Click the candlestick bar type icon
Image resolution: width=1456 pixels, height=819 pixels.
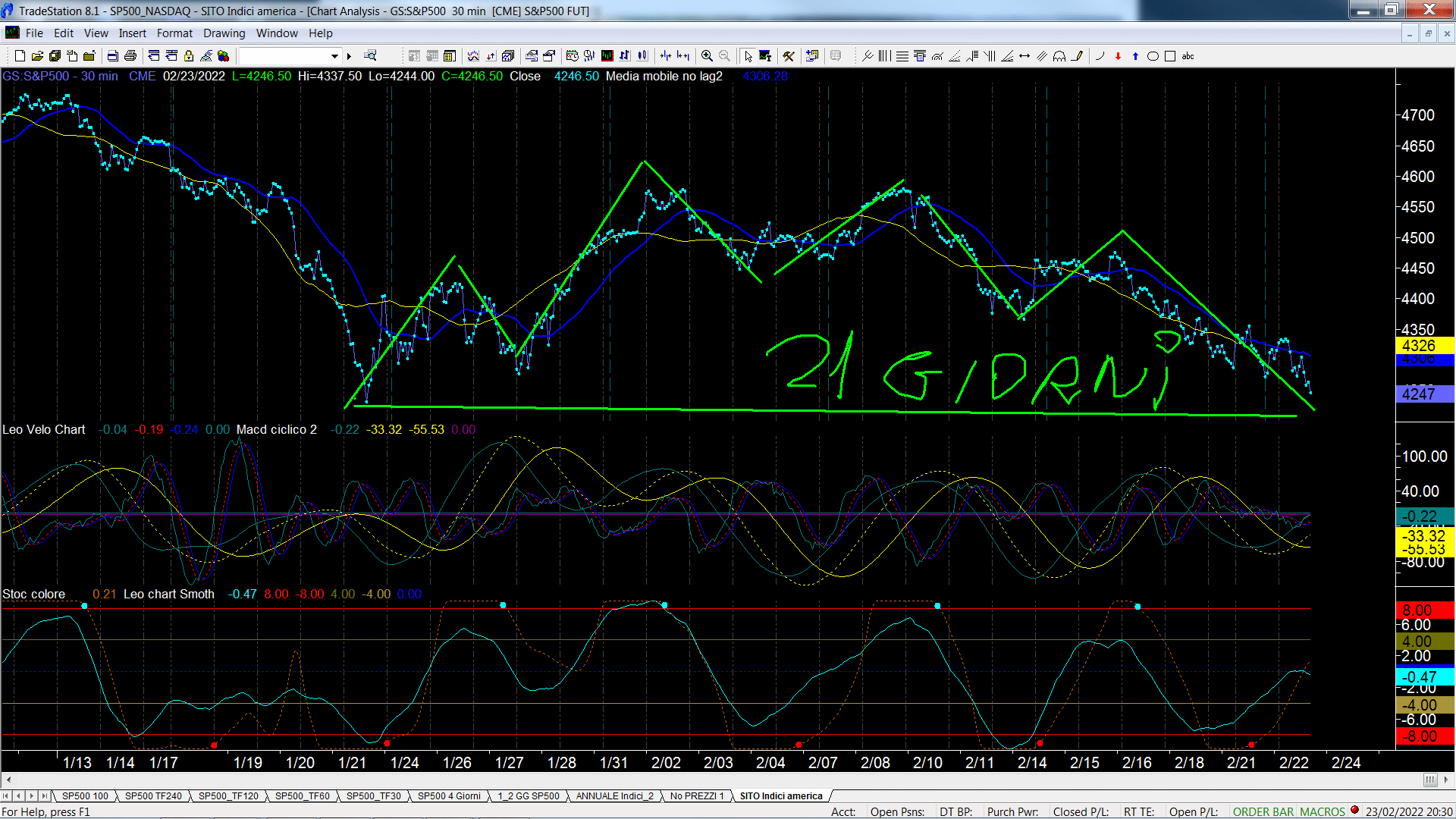642,55
